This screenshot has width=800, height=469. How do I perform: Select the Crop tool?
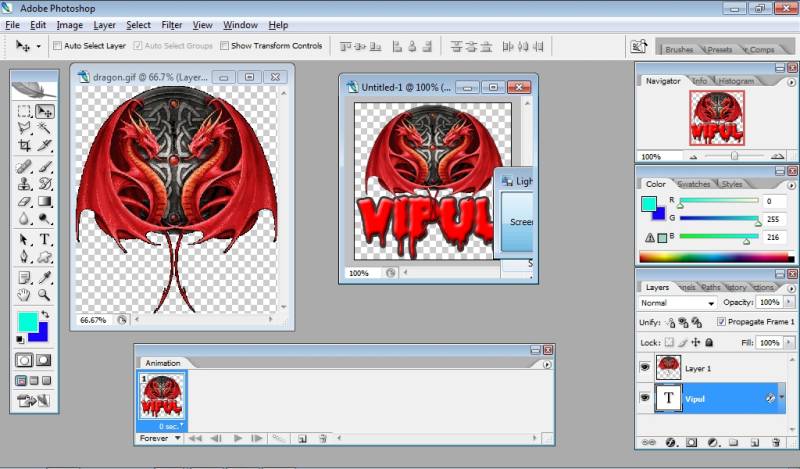pyautogui.click(x=24, y=145)
